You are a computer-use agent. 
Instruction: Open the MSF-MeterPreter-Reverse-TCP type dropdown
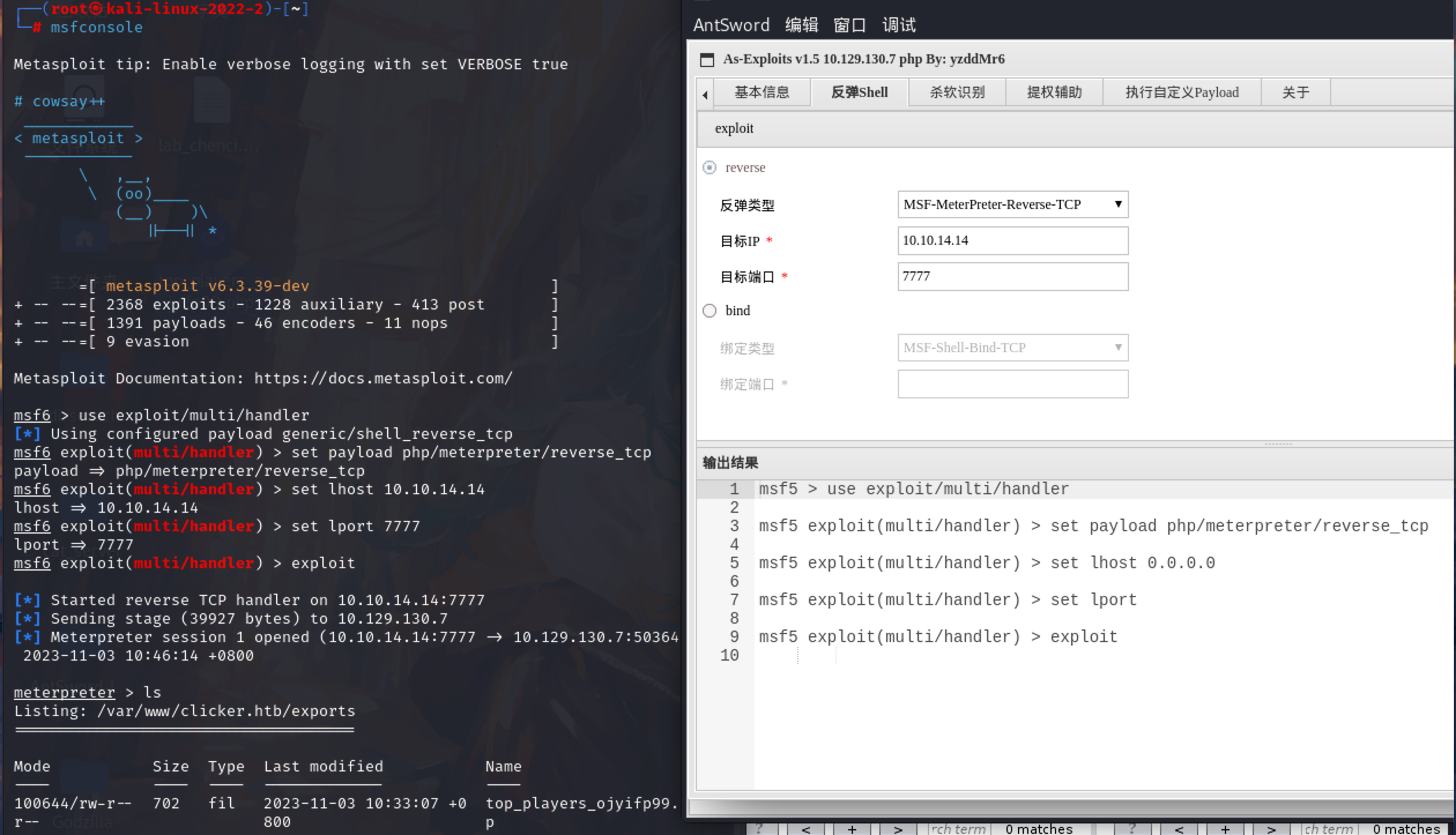pyautogui.click(x=1012, y=204)
